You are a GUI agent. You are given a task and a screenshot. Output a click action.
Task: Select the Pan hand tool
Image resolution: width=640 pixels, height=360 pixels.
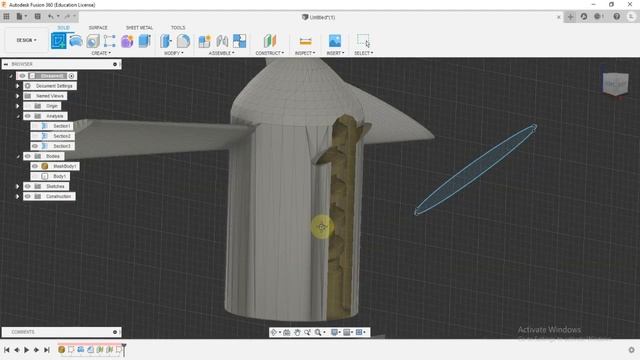pyautogui.click(x=297, y=333)
